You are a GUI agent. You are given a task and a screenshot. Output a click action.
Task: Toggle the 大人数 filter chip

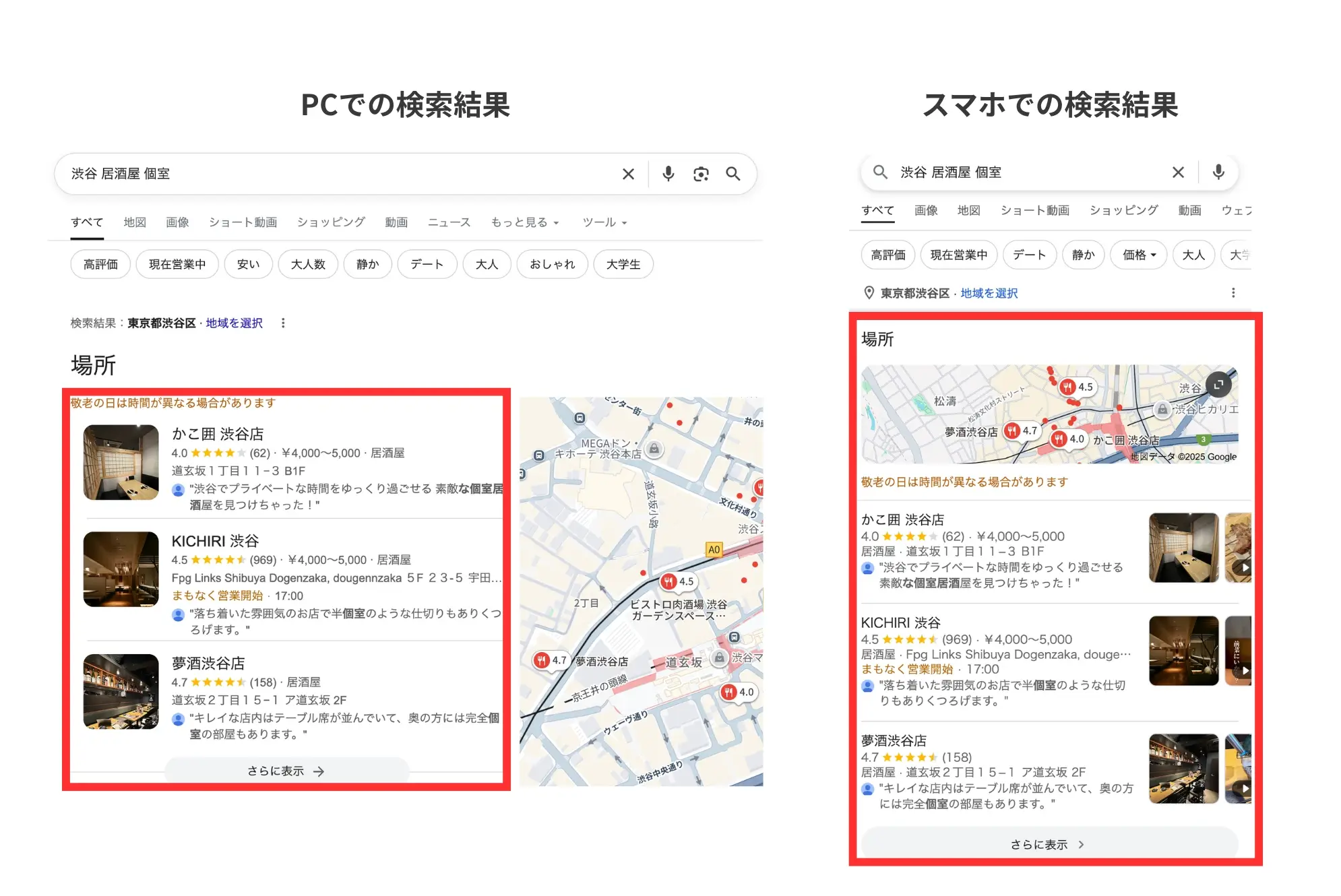(308, 264)
